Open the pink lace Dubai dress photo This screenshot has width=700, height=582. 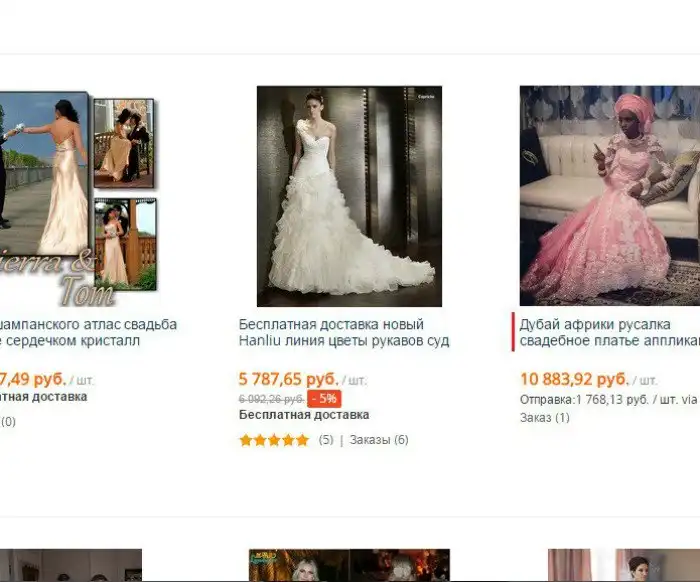[x=609, y=196]
